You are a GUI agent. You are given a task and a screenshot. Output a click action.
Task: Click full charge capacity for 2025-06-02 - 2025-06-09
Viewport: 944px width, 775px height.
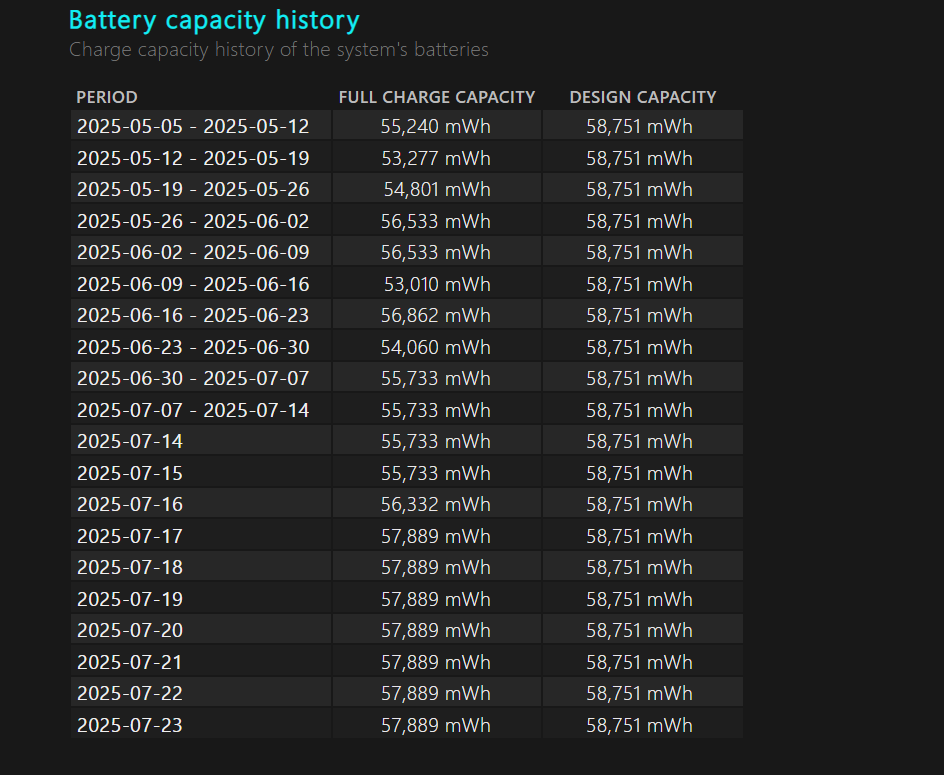pyautogui.click(x=435, y=252)
